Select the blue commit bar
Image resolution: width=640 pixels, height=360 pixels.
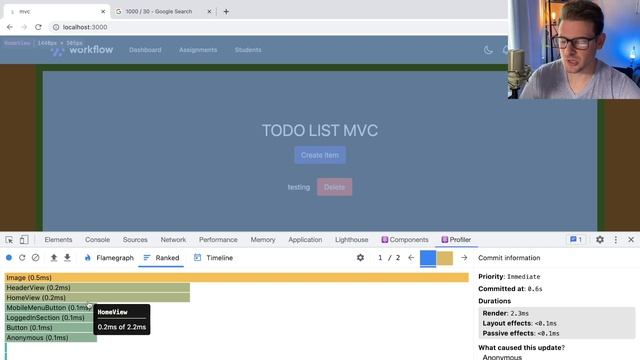point(428,258)
